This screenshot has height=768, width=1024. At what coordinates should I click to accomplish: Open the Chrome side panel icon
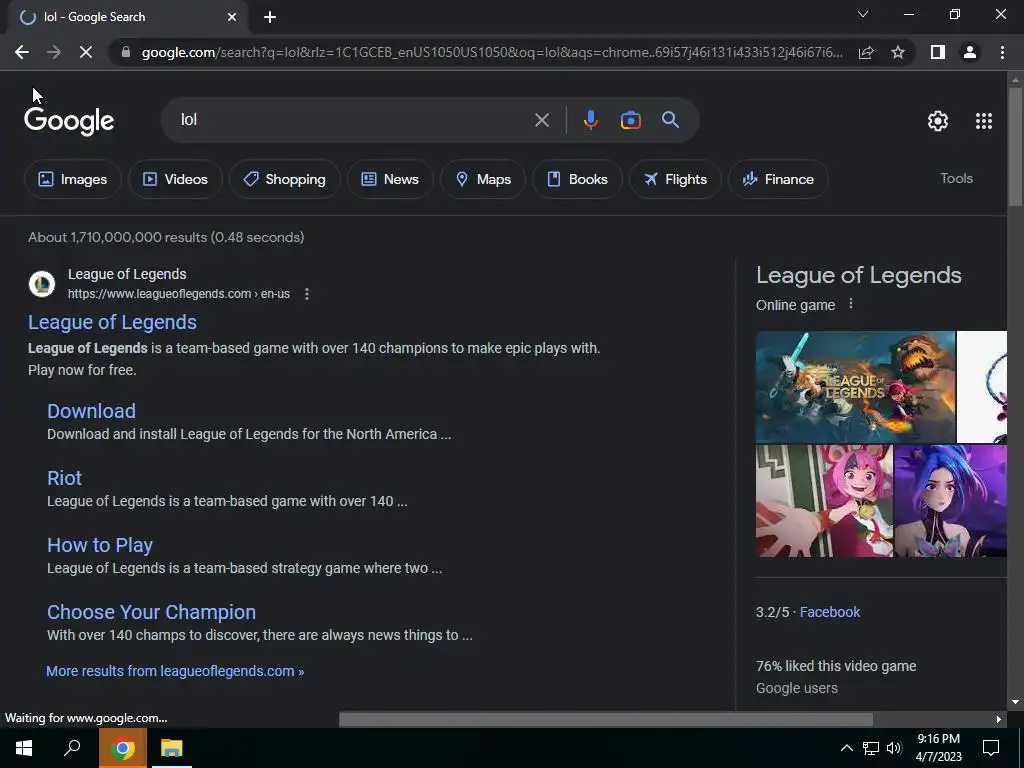point(938,52)
